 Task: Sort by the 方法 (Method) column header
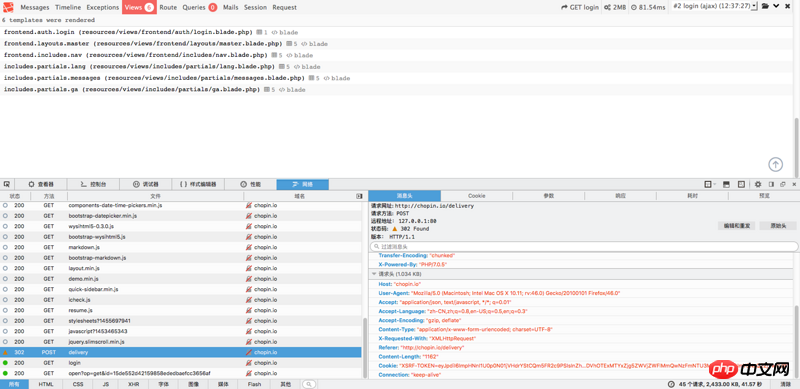click(x=49, y=196)
